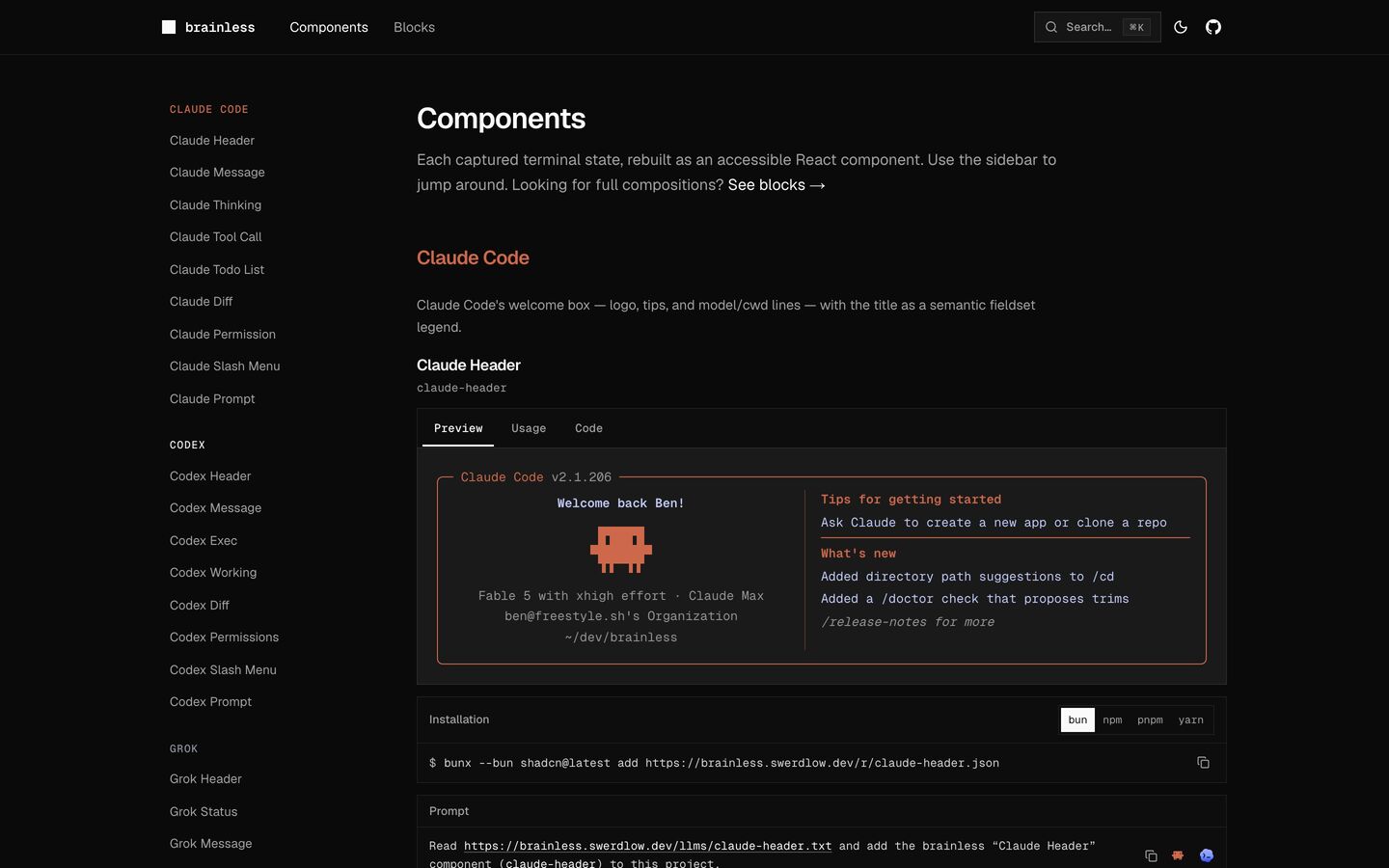This screenshot has width=1389, height=868.
Task: Click the CLAUDE CODE sidebar group label
Action: (x=209, y=109)
